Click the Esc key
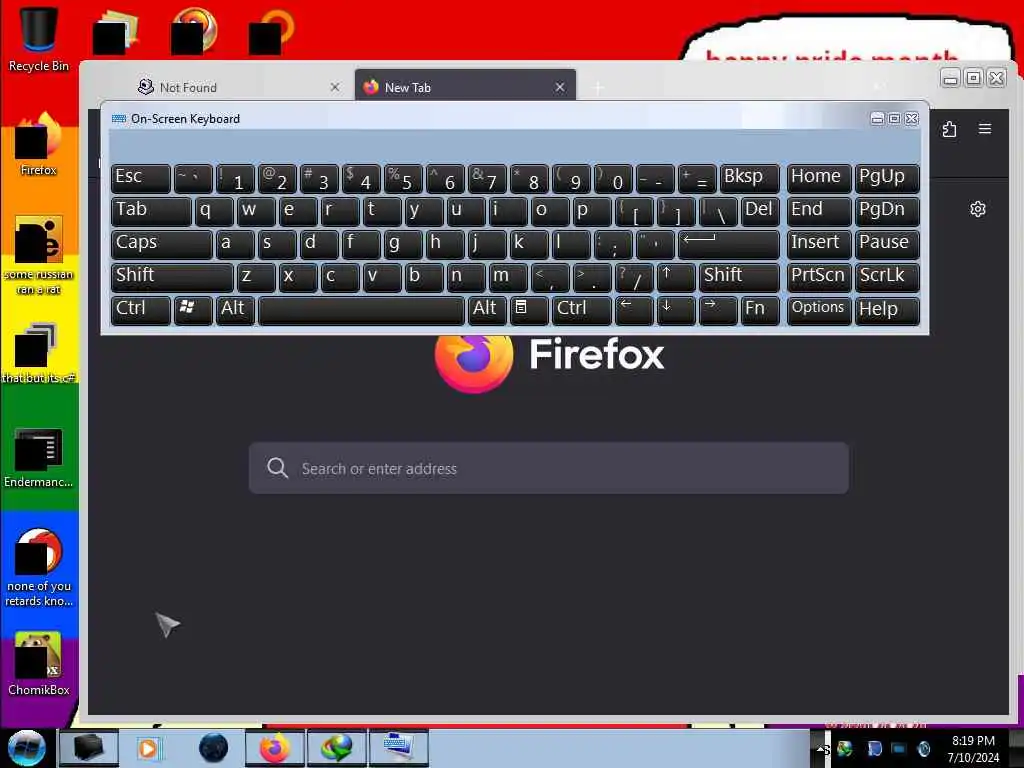Screen dimensions: 1024x768 click(x=140, y=178)
